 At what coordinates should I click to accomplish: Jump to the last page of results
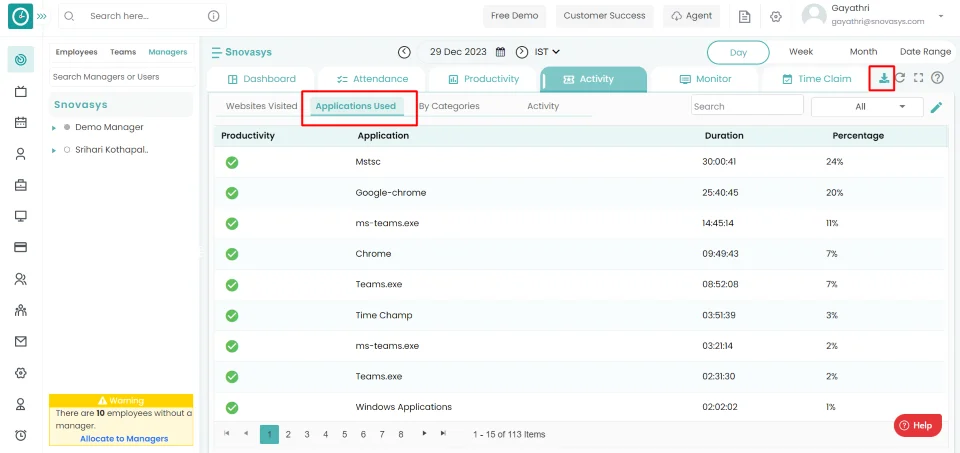click(x=443, y=433)
